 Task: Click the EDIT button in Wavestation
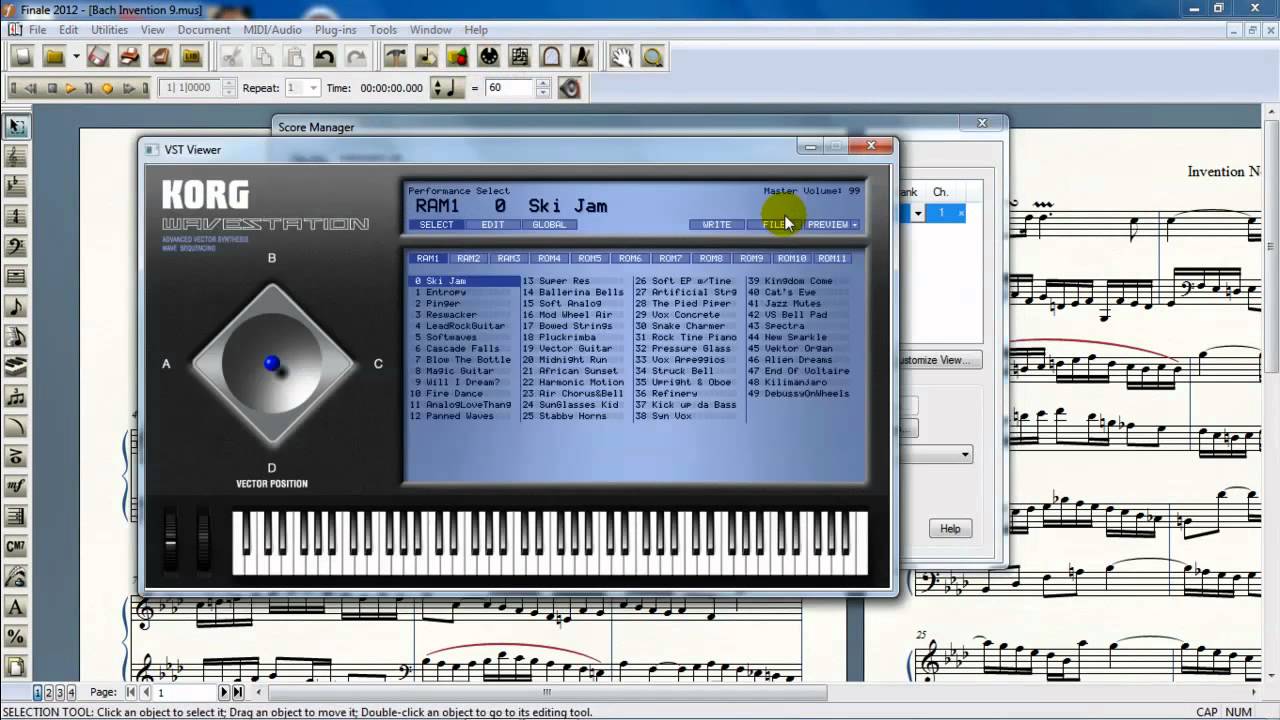click(x=493, y=225)
